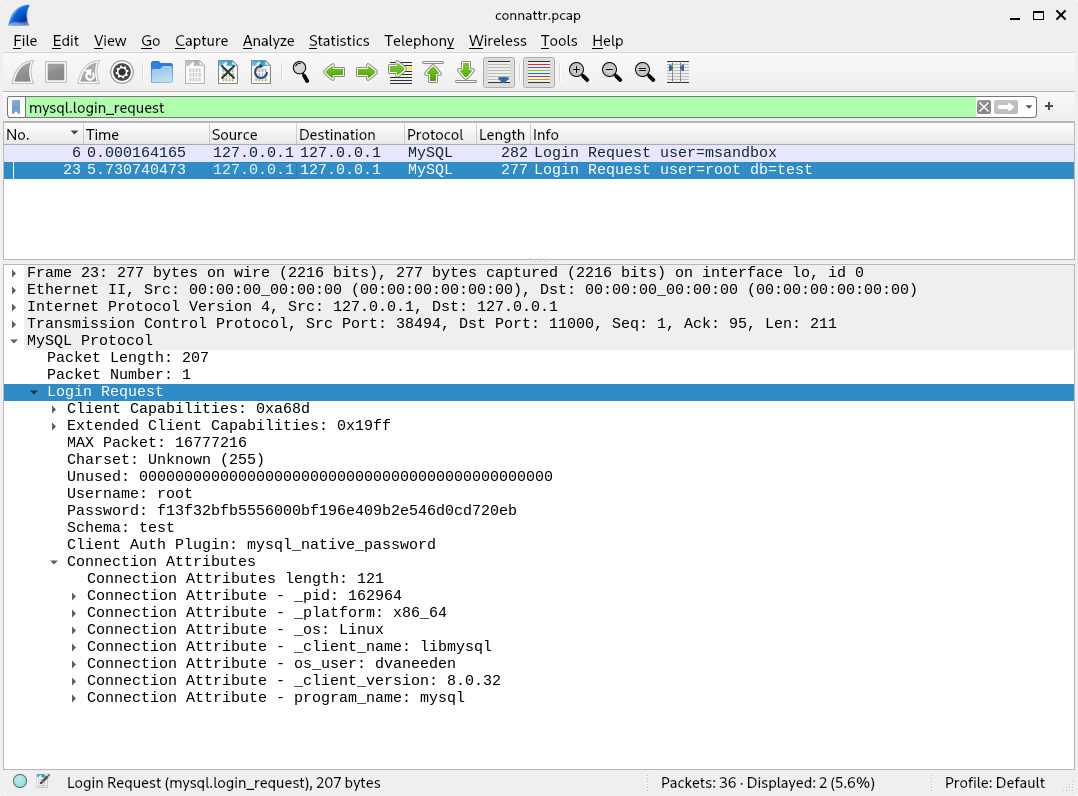Go to specified packet icon

pyautogui.click(x=399, y=72)
